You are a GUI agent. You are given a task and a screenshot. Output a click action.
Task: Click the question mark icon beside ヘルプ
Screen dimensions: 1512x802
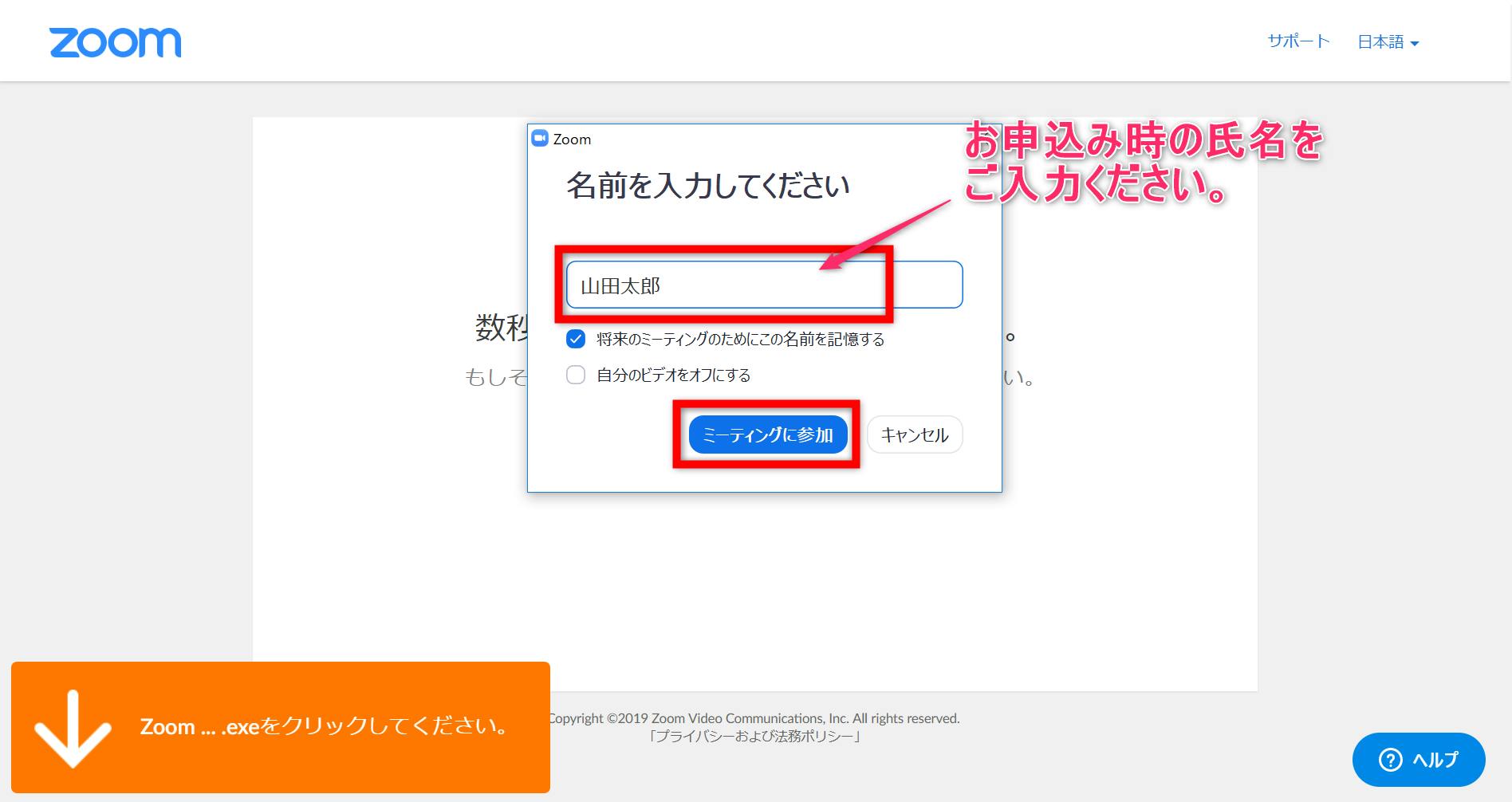pos(1390,760)
